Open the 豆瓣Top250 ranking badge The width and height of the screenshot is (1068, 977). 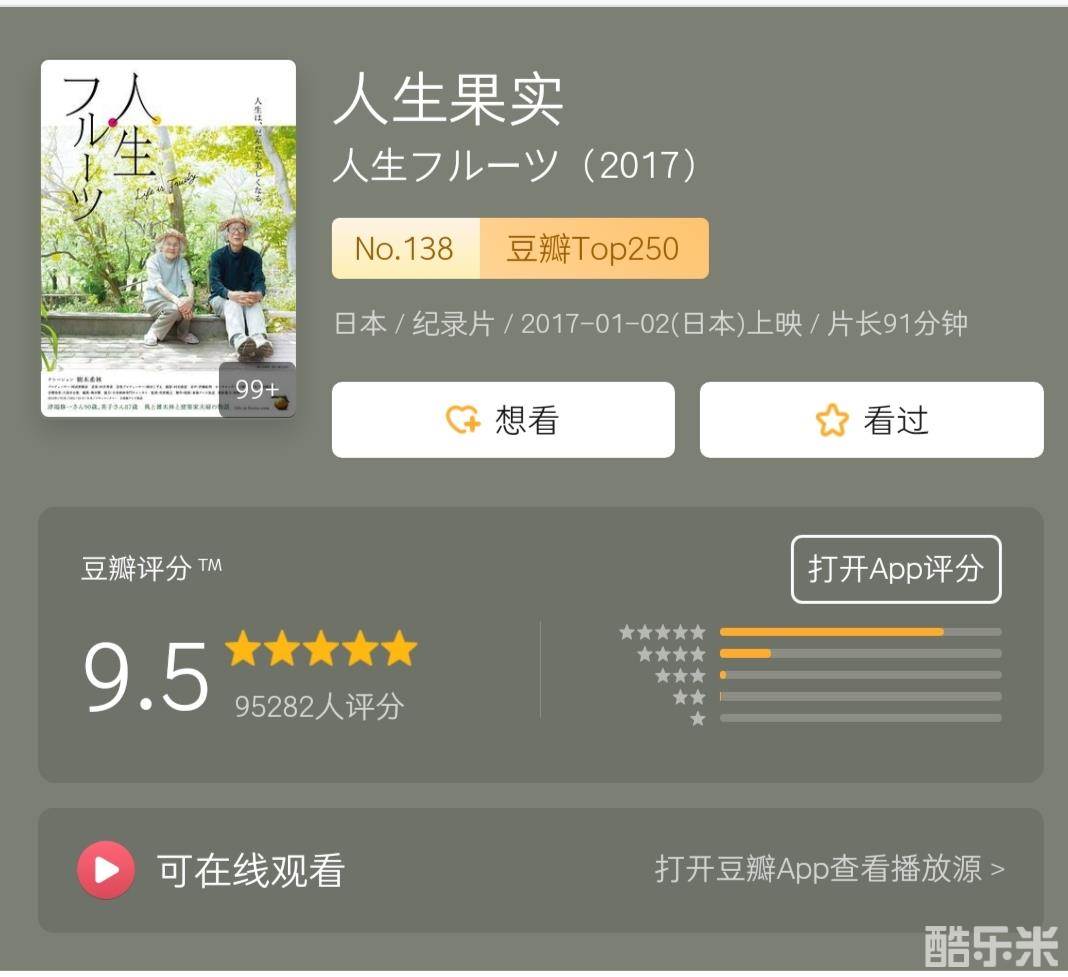click(593, 248)
